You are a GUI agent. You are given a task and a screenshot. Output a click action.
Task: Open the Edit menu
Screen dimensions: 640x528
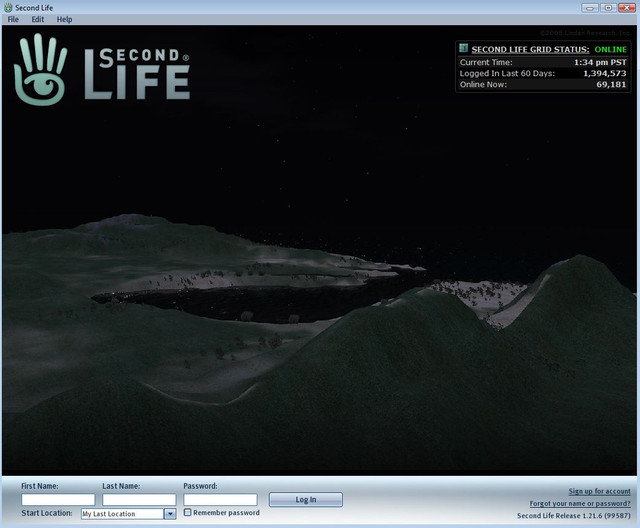click(x=38, y=19)
